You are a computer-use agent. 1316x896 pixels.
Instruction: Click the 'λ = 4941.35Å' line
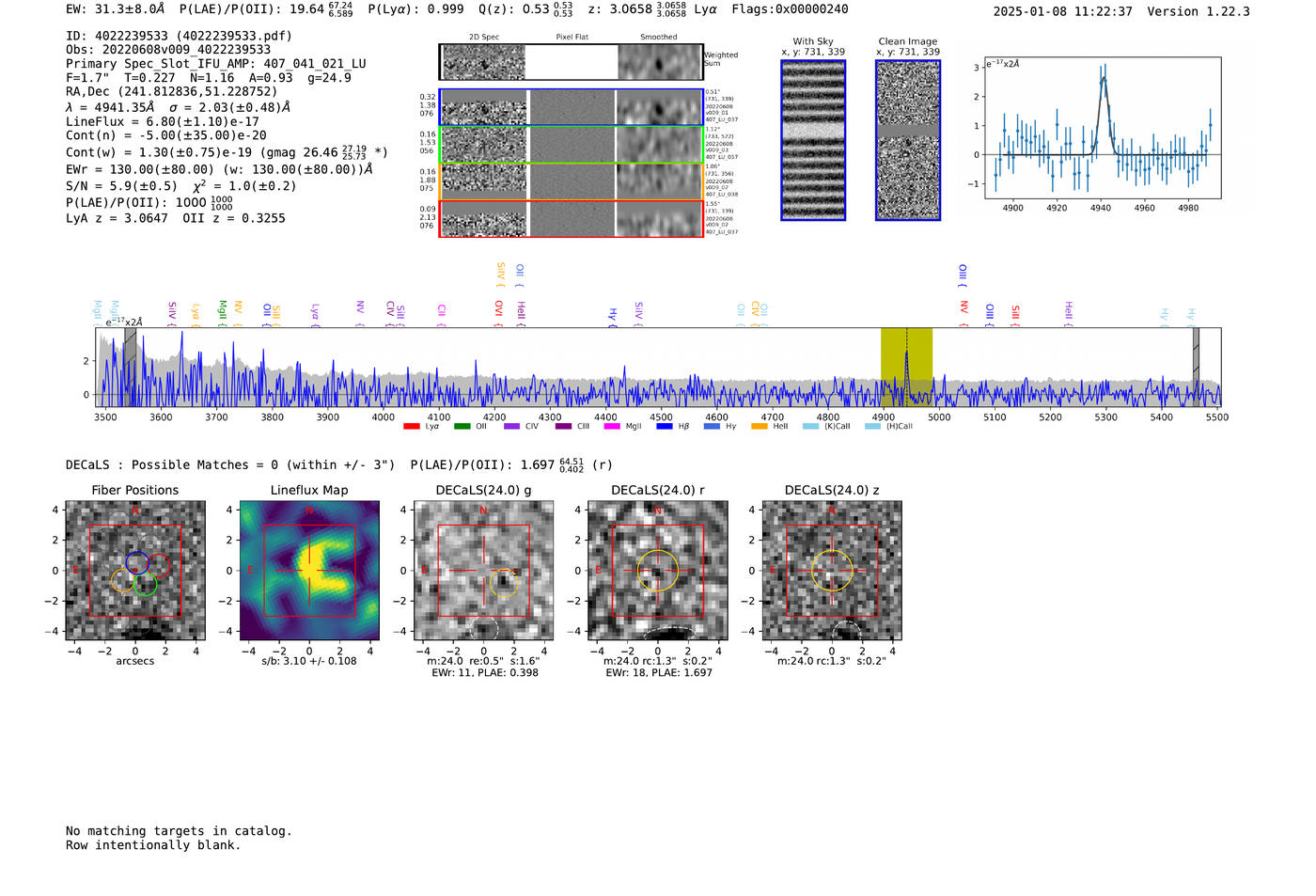pos(178,107)
